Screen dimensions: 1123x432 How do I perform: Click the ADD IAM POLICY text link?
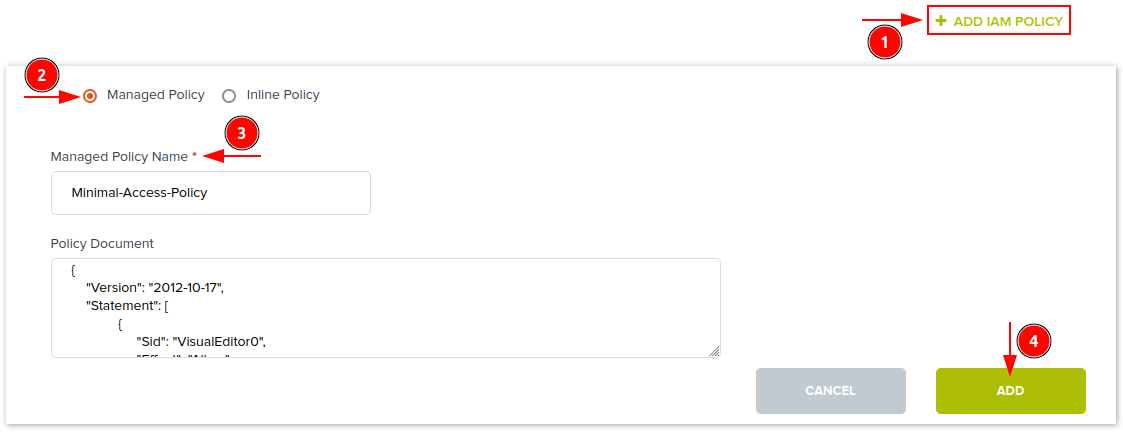(x=1007, y=21)
